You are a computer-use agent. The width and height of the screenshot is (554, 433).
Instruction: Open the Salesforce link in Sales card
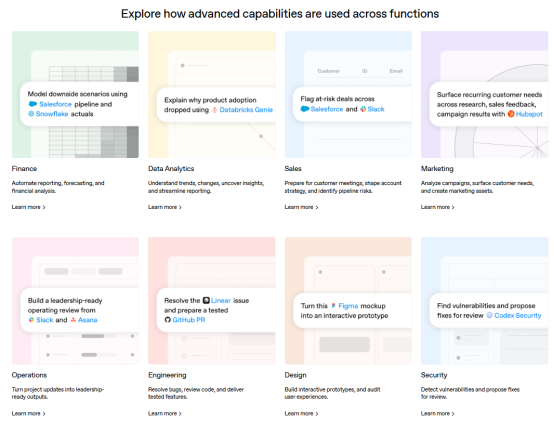pyautogui.click(x=327, y=109)
